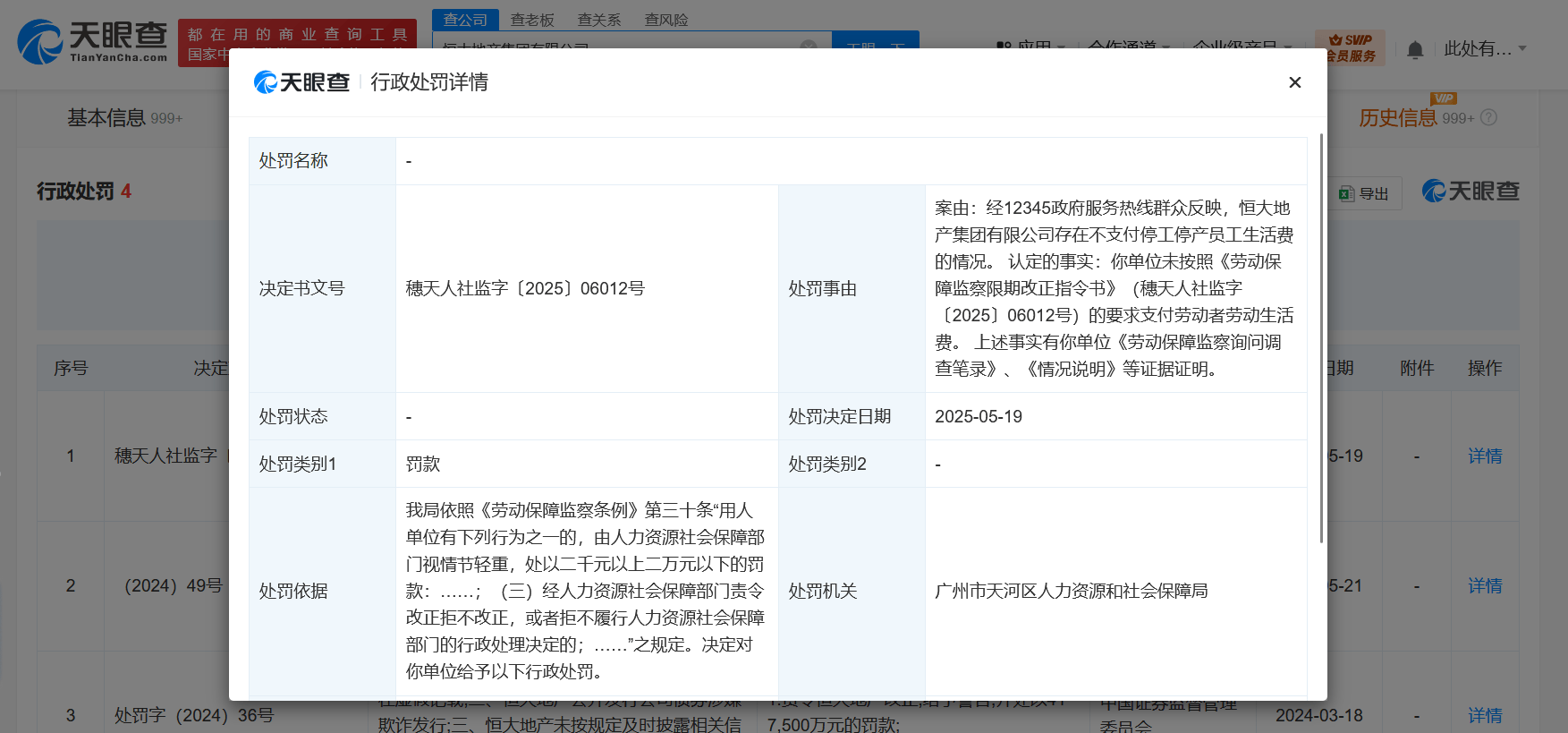Open 详情 for the (2024) 49号 row
The width and height of the screenshot is (1568, 733).
coord(1485,586)
